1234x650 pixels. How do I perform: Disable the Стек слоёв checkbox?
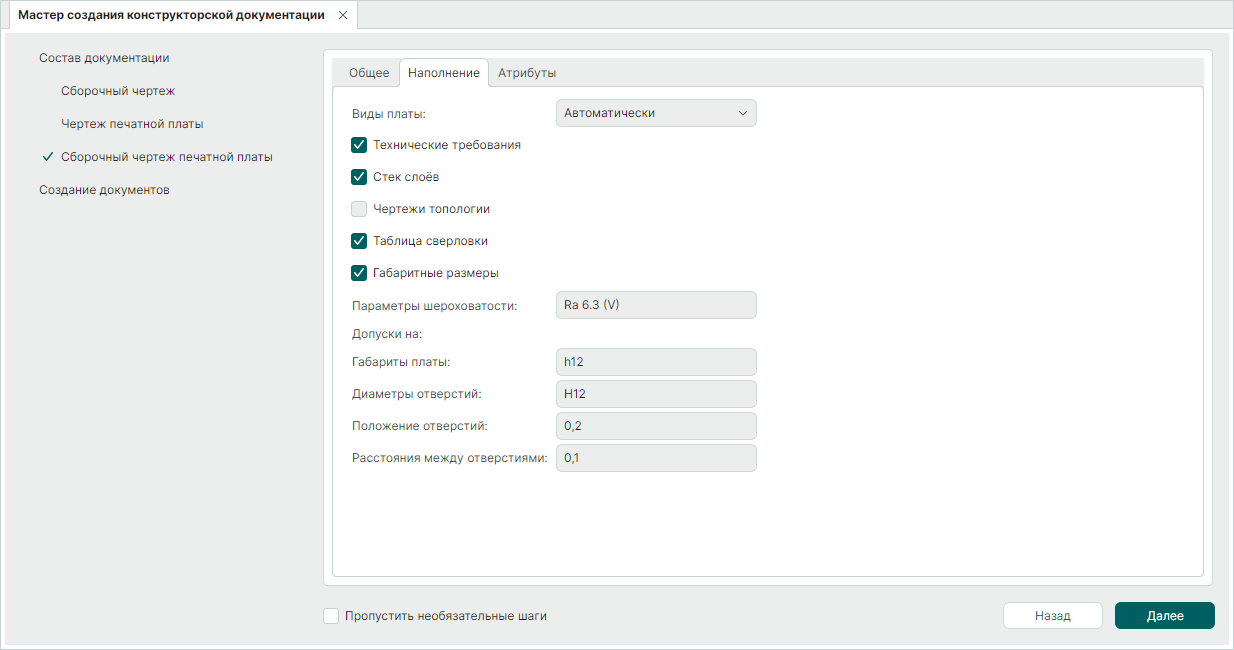tap(359, 177)
